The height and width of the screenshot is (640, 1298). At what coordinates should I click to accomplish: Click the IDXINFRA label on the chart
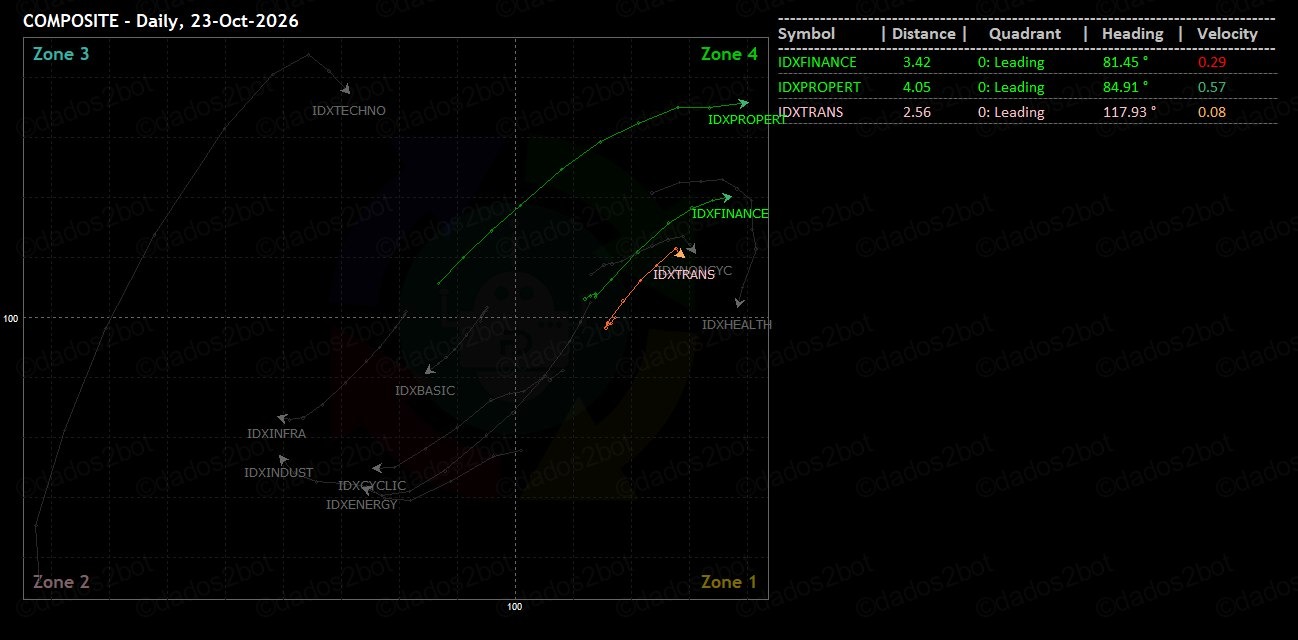[276, 434]
